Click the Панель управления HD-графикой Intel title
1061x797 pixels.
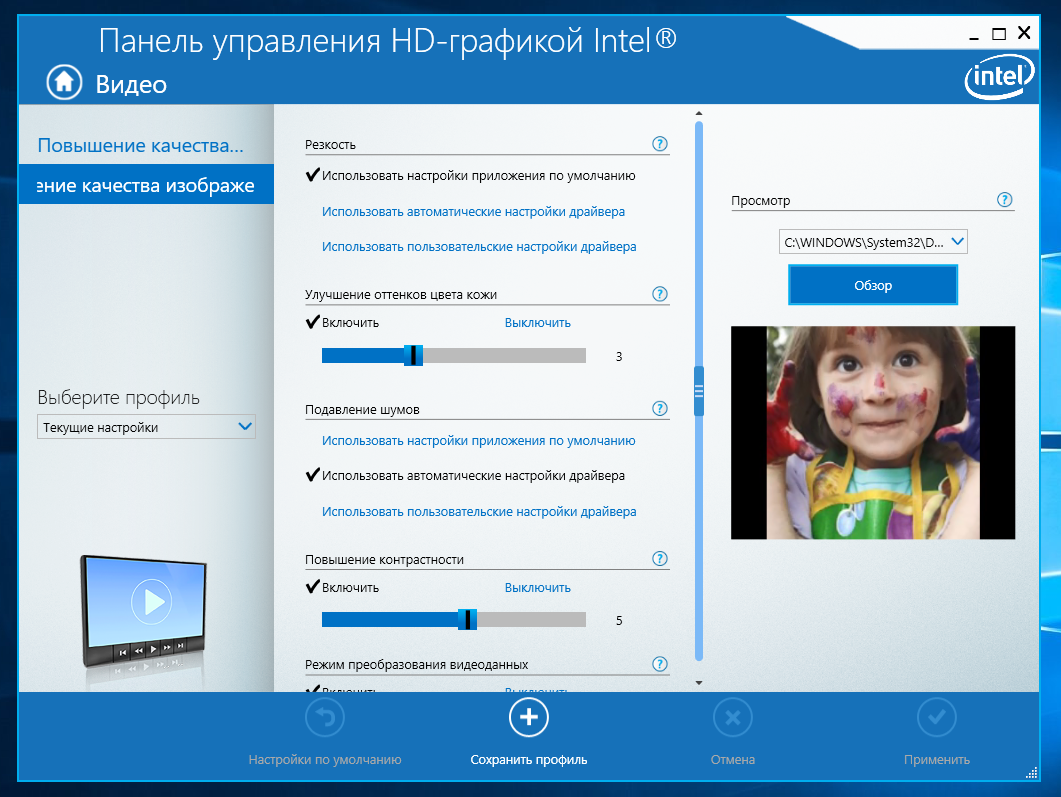(x=388, y=41)
